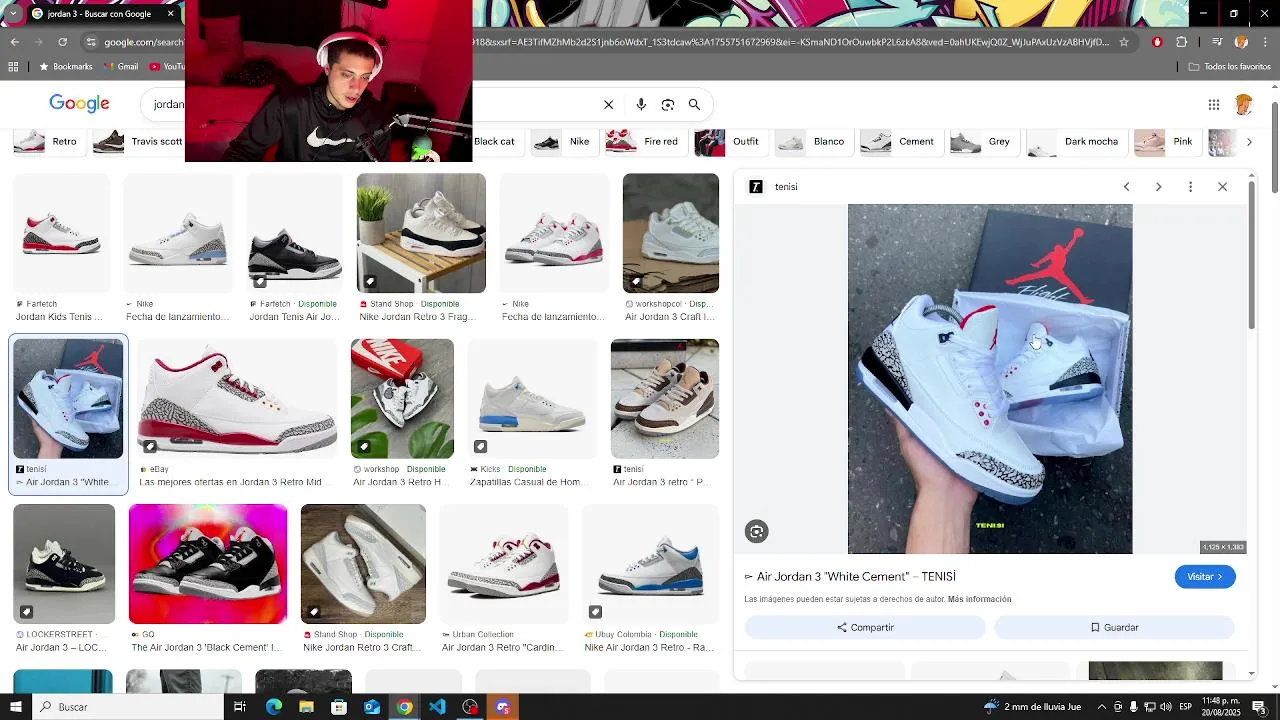The height and width of the screenshot is (720, 1280).
Task: Click the Chrome address bar URL
Action: tap(605, 42)
